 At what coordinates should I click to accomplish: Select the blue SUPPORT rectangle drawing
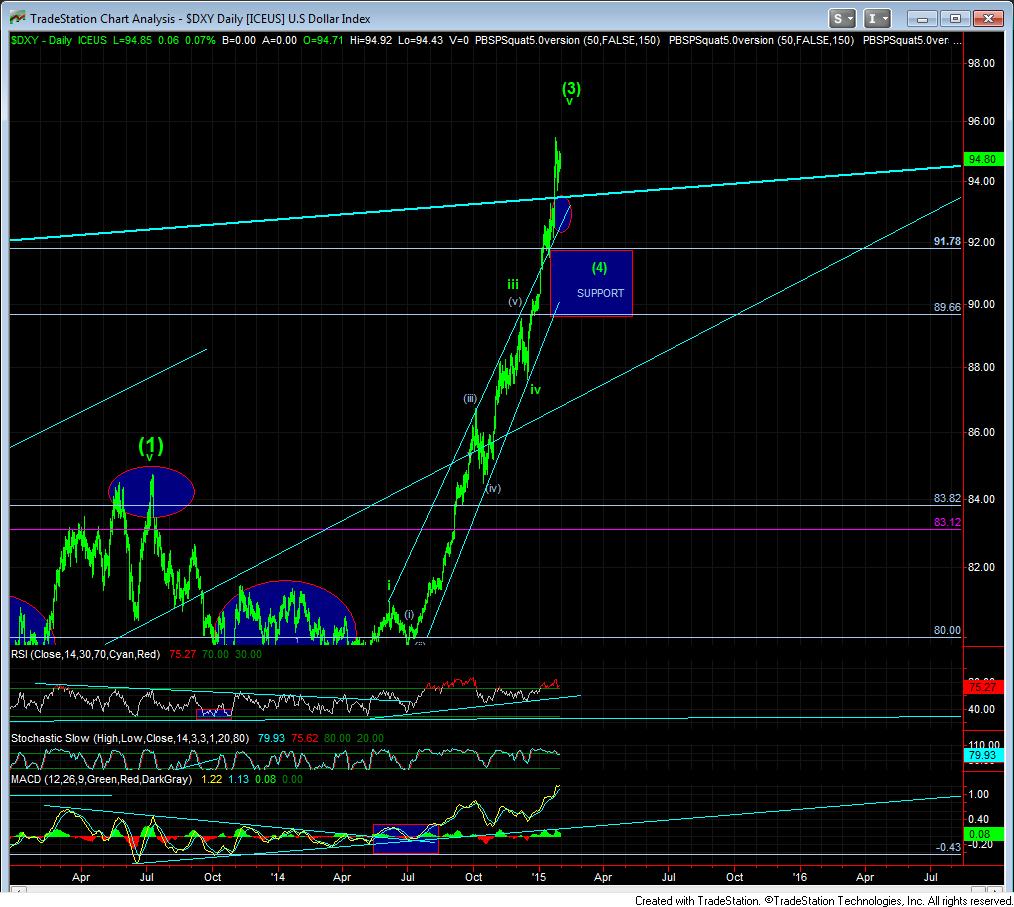(591, 283)
